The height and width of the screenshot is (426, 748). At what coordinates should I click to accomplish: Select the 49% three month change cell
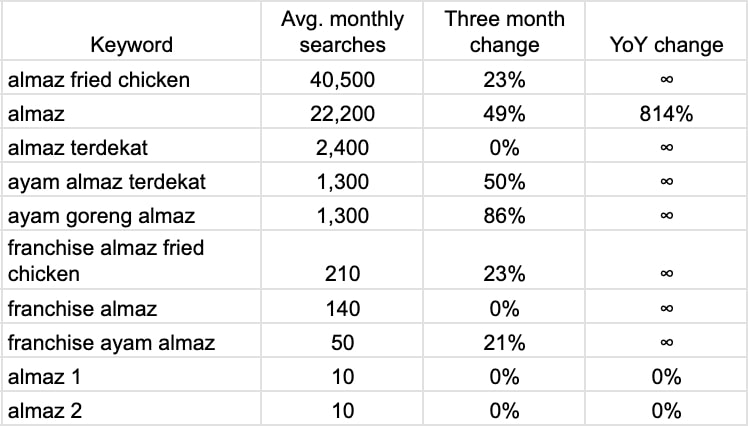tap(506, 113)
